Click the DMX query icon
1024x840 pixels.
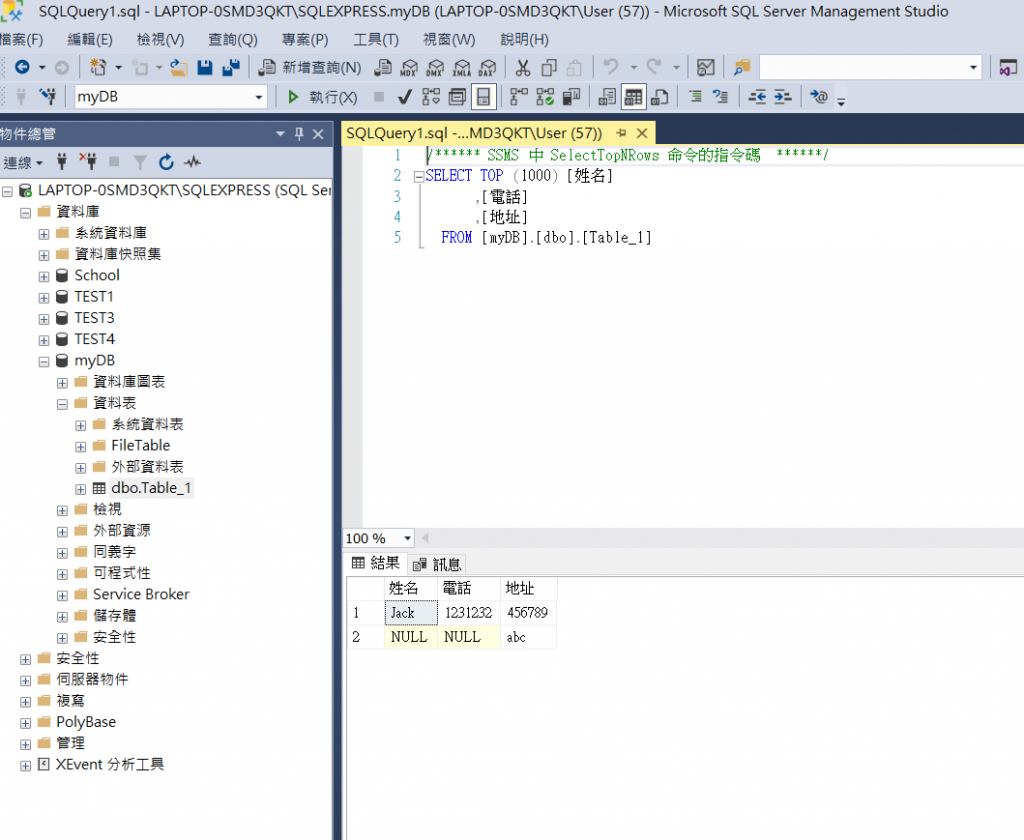tap(435, 67)
